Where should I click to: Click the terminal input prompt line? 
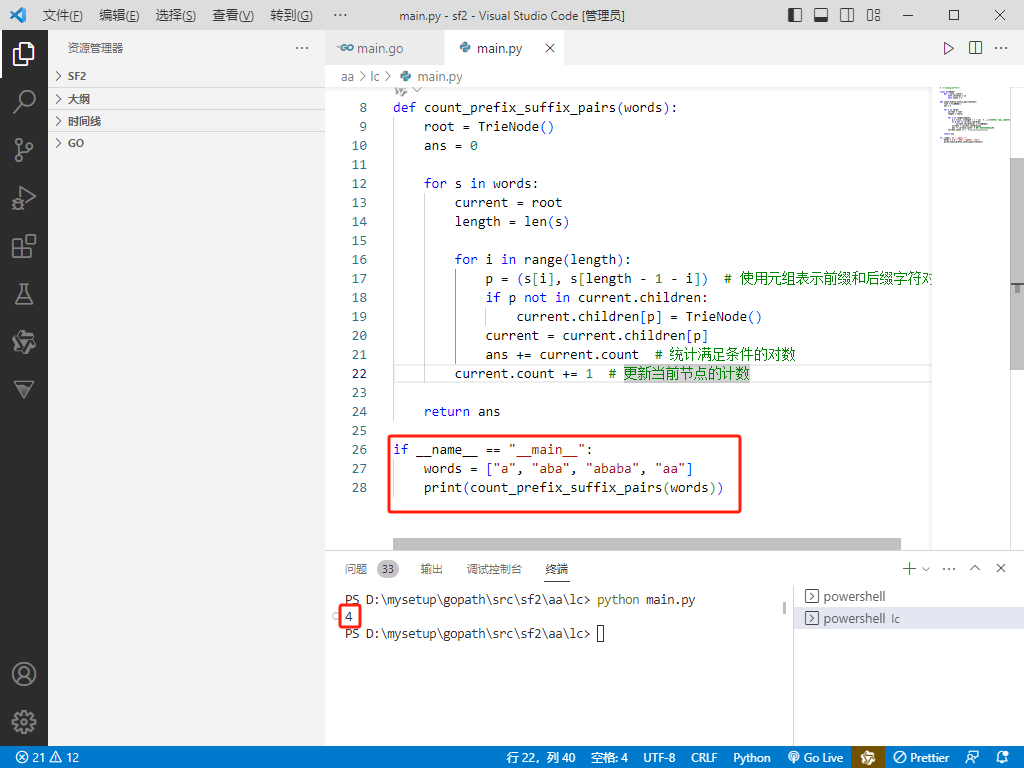tap(475, 633)
